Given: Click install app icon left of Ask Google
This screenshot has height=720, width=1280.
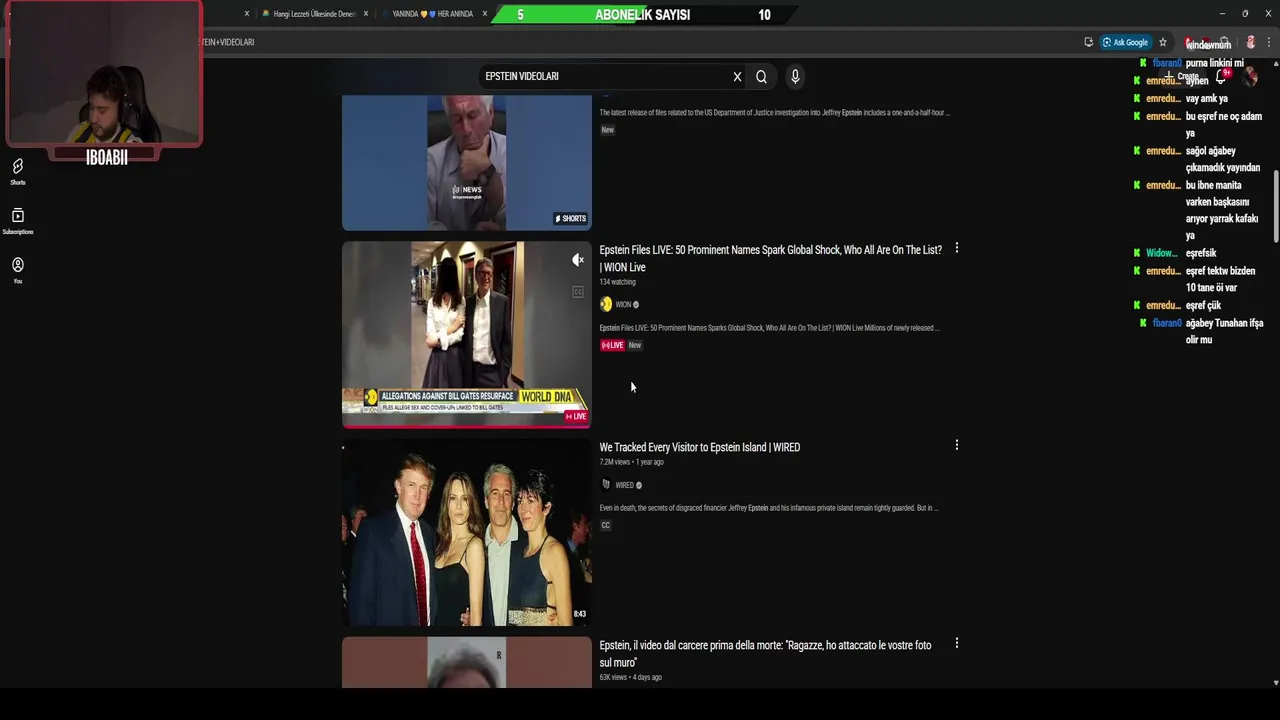Looking at the screenshot, I should 1088,42.
